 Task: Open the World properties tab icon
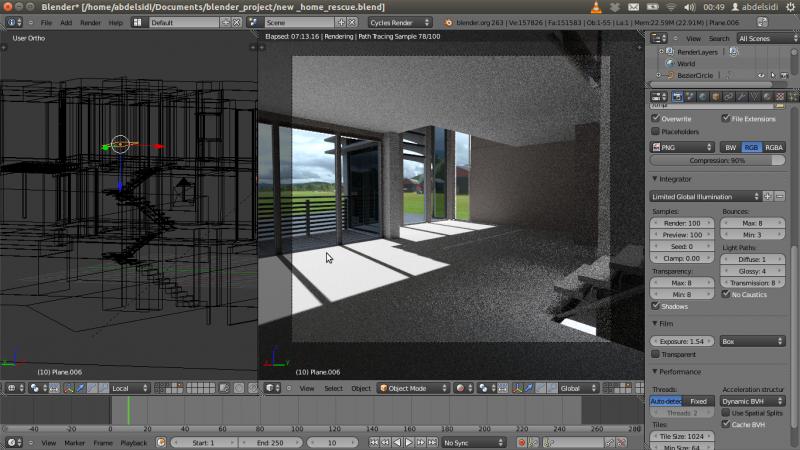[x=703, y=96]
